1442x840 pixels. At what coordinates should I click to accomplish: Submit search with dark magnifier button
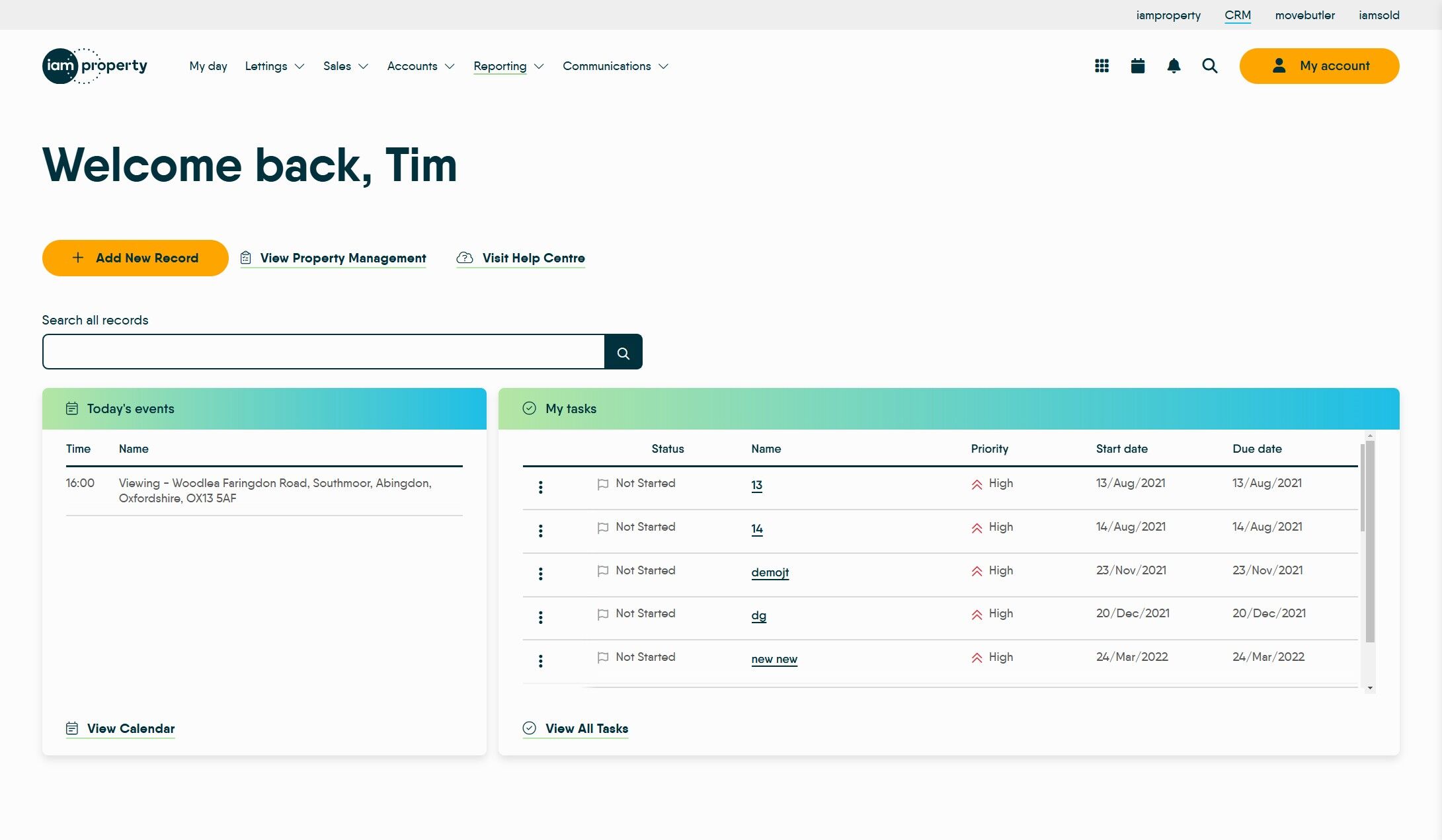(x=623, y=352)
